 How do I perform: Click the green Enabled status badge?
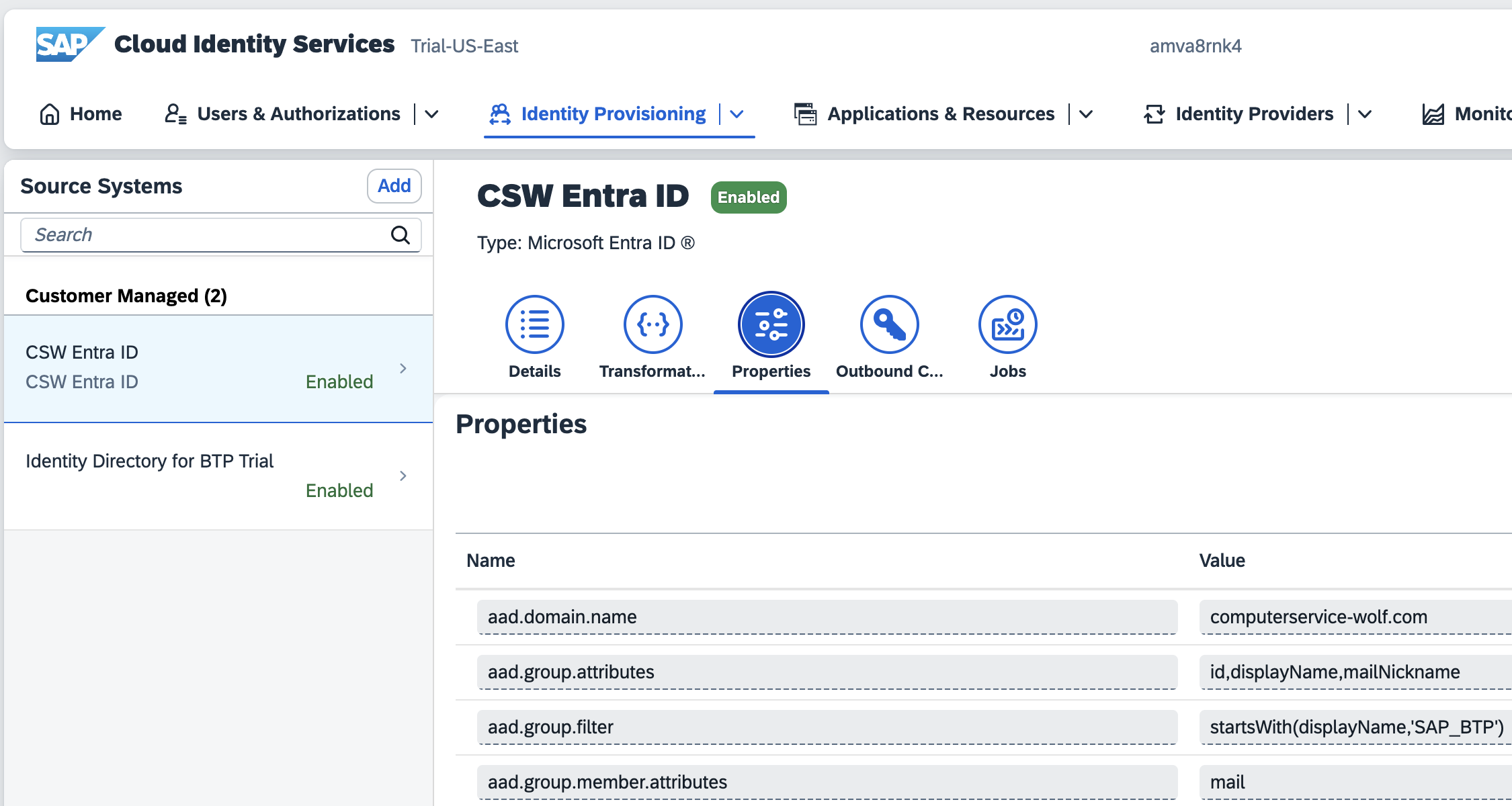749,197
